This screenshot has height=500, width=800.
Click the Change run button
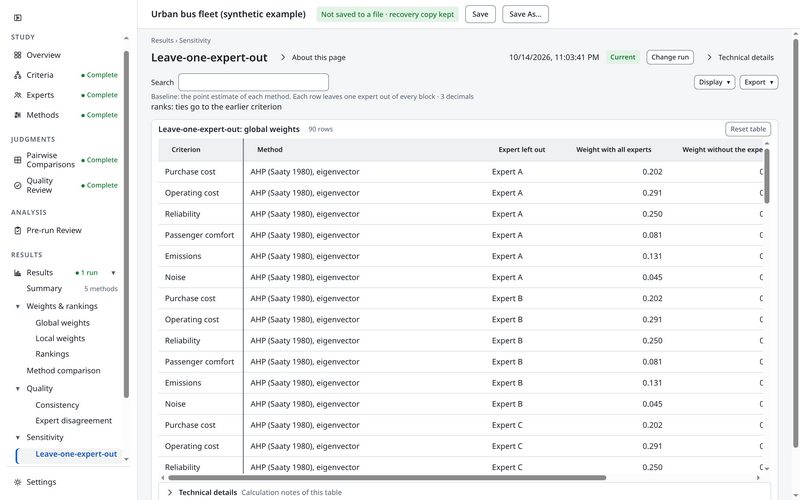coord(670,57)
